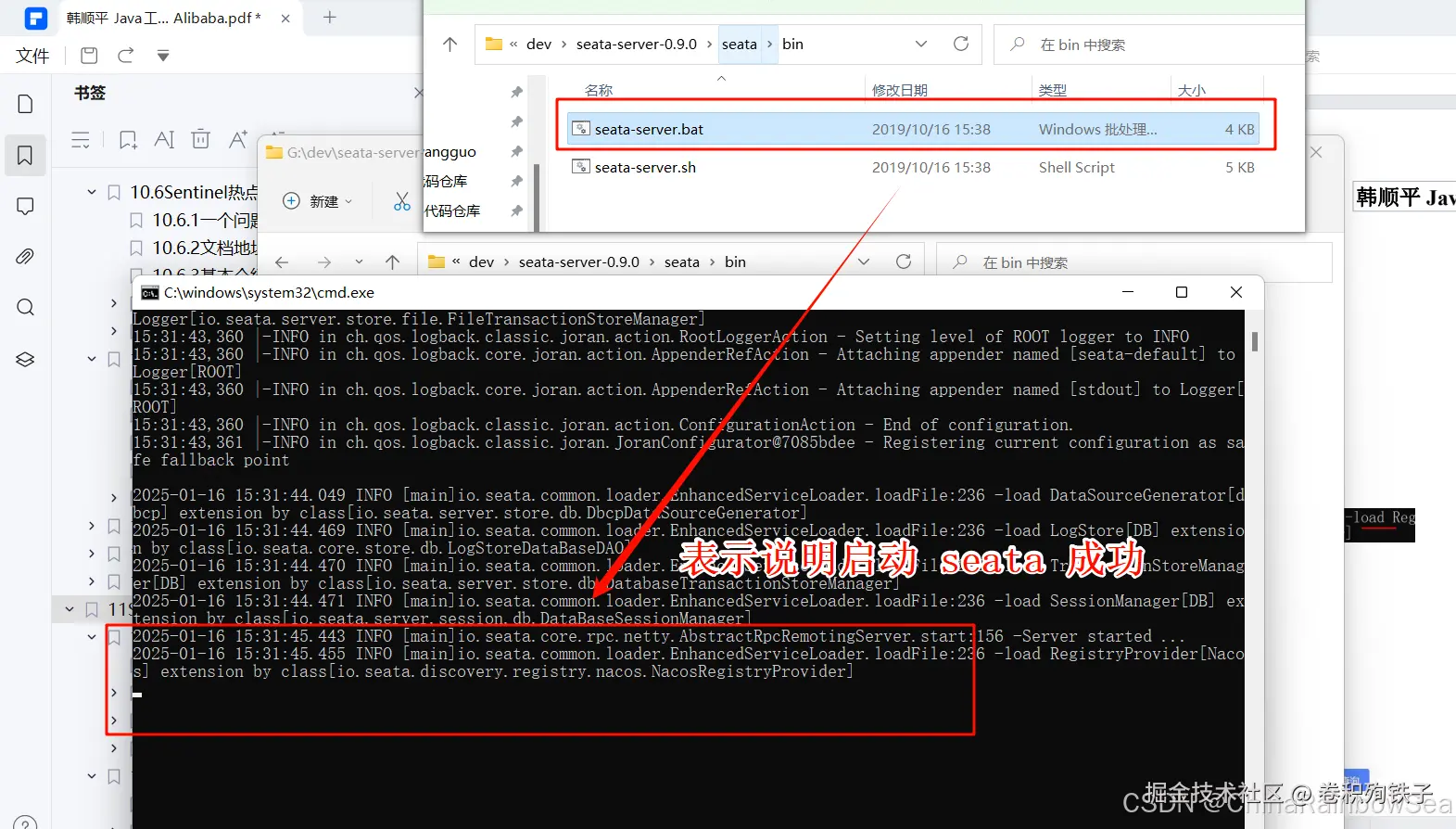This screenshot has width=1456, height=829.
Task: Open the layers sidebar panel
Action: [25, 359]
